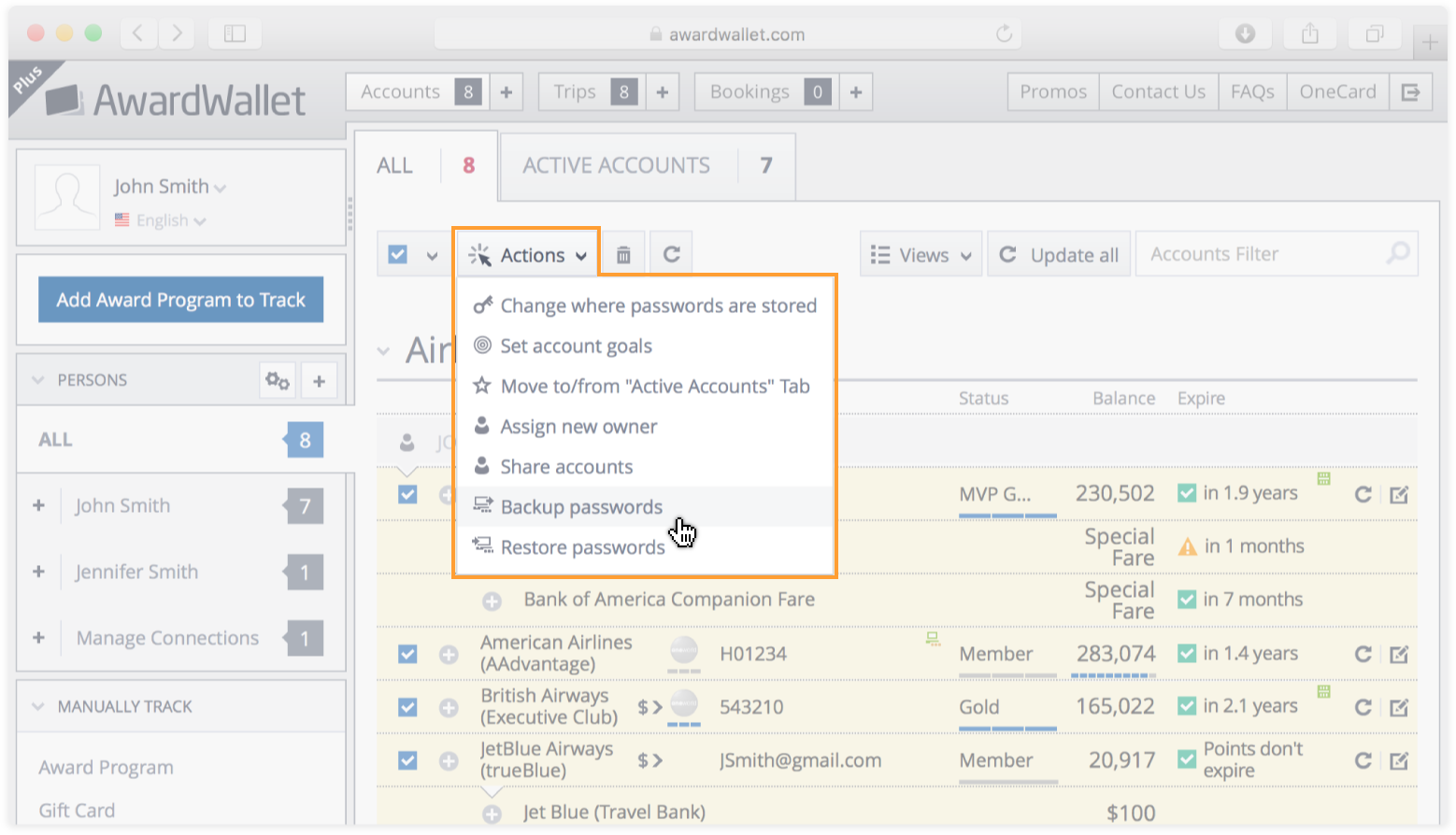This screenshot has width=1456, height=835.
Task: Collapse the MANUALLY TRACK section
Action: coord(38,706)
